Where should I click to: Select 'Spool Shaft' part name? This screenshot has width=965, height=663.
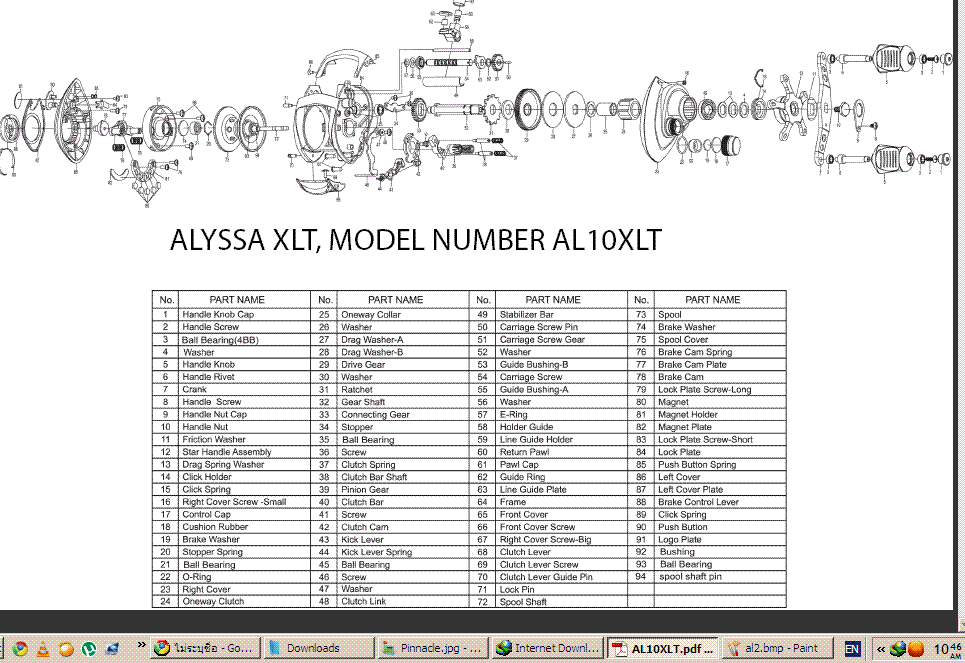pos(523,601)
